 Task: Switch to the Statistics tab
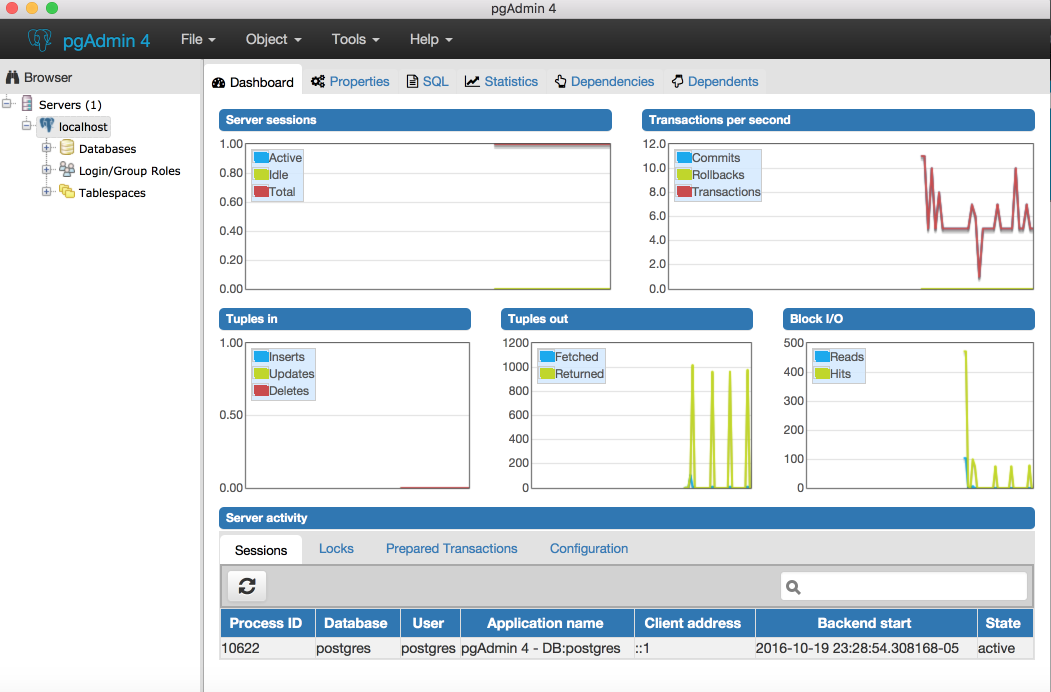pyautogui.click(x=501, y=81)
